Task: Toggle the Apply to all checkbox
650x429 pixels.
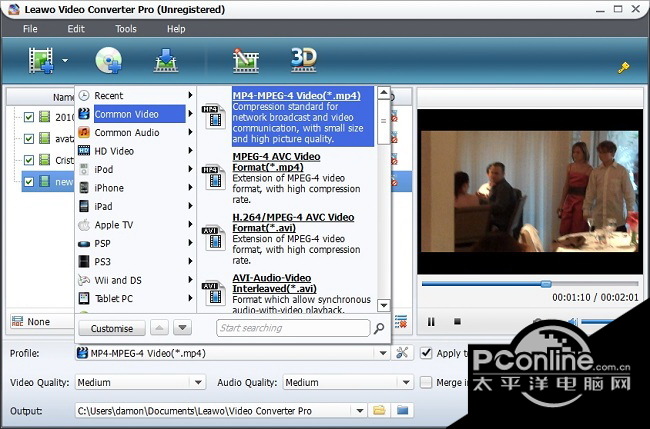Action: 426,353
